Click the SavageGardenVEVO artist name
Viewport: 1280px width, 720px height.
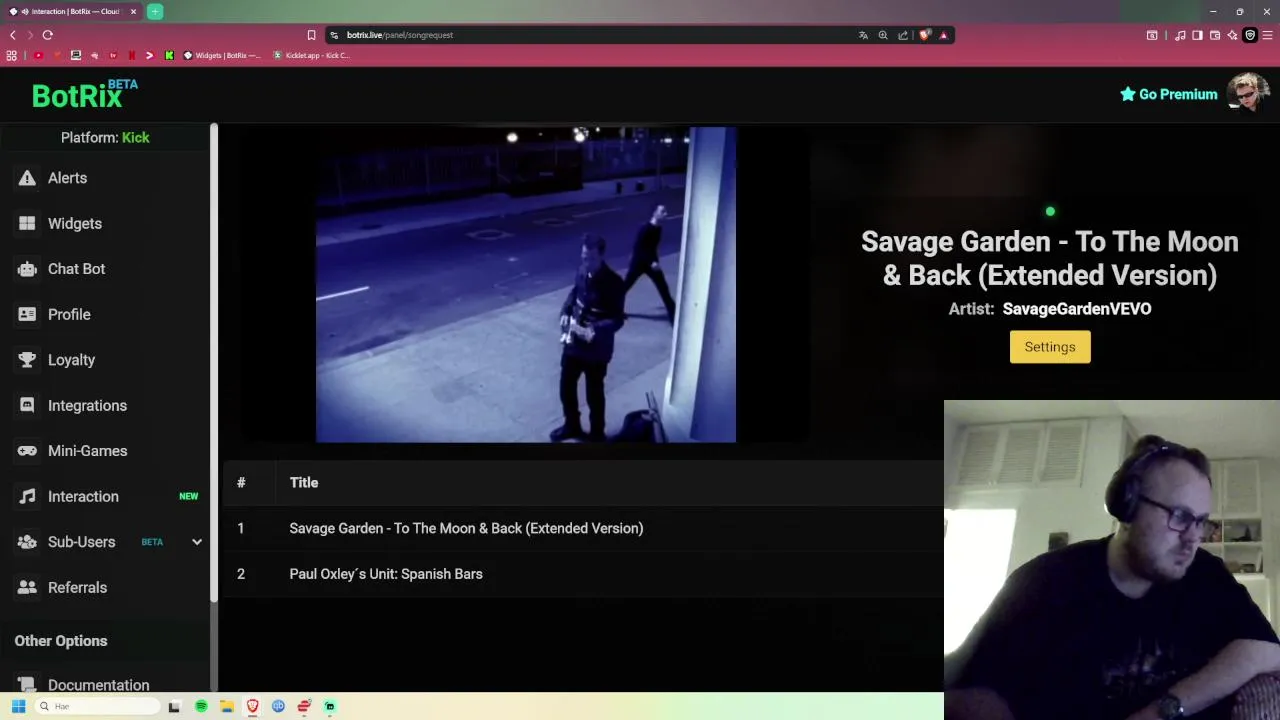coord(1077,309)
